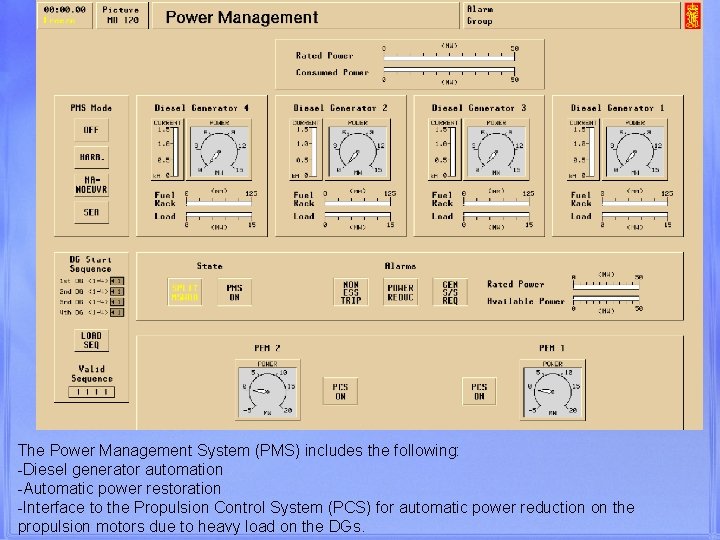
Task: Click Rated Power bar in Alarms panel
Action: [606, 287]
